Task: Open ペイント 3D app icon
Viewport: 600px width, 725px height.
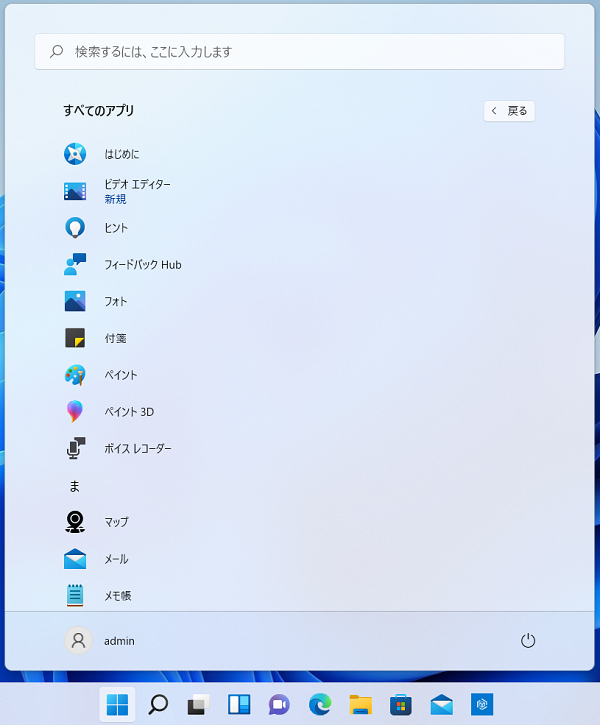Action: click(x=75, y=412)
